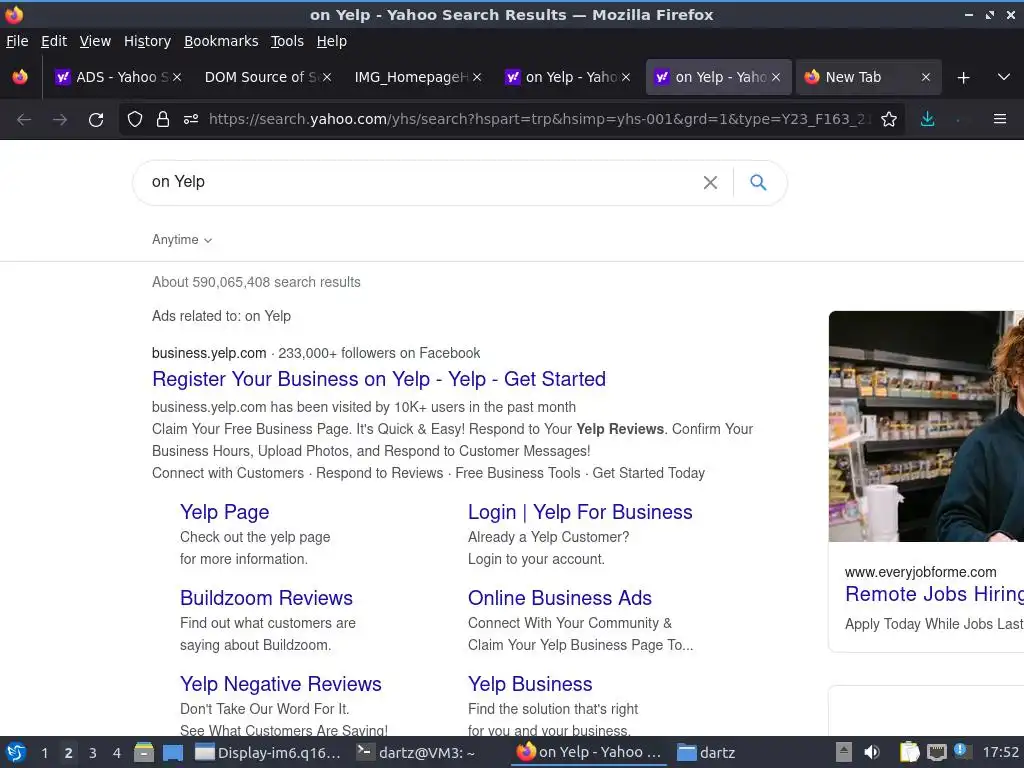The height and width of the screenshot is (768, 1024).
Task: Open the Yelp Page sitelink
Action: pyautogui.click(x=225, y=512)
